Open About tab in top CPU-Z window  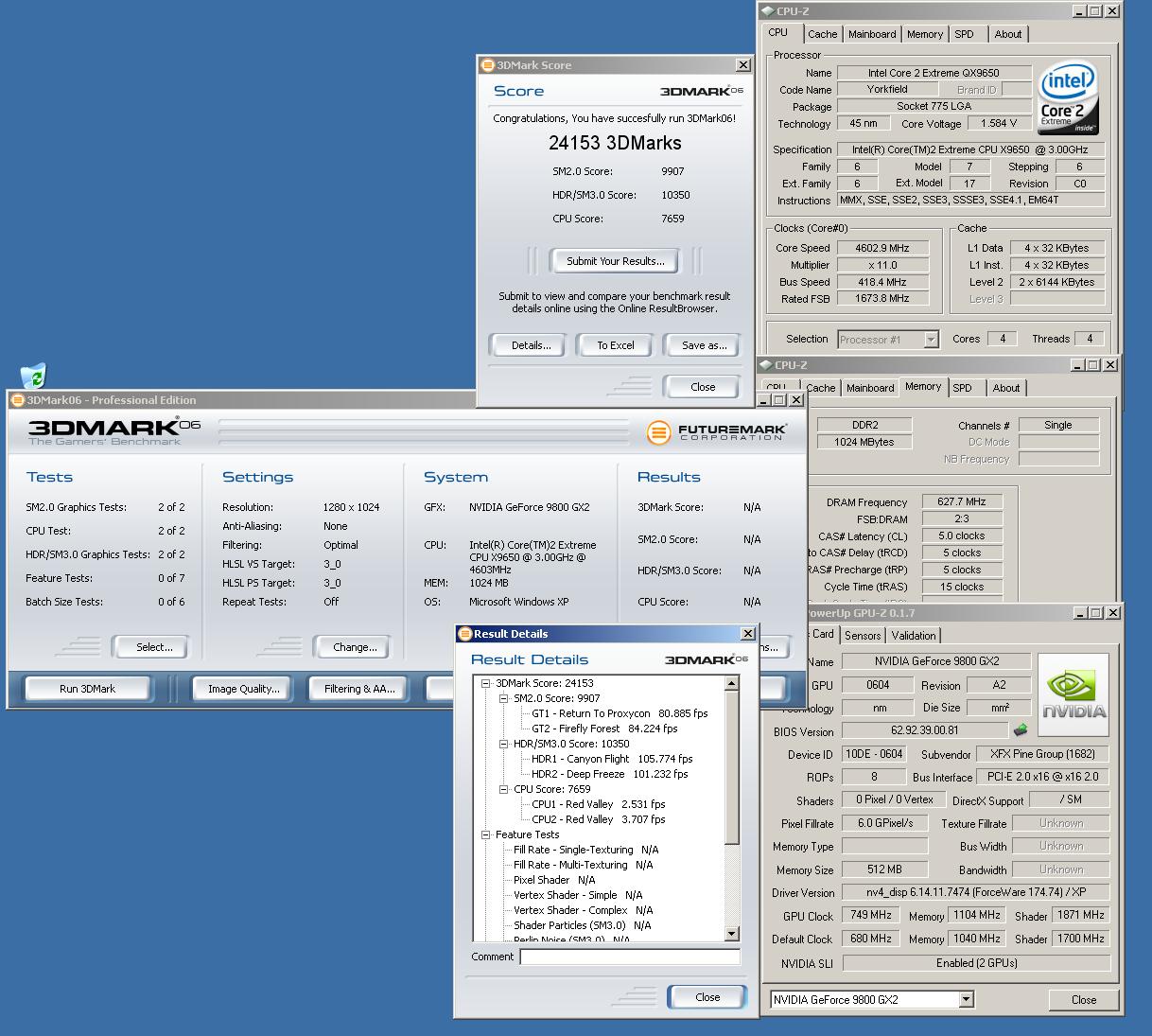(1008, 34)
